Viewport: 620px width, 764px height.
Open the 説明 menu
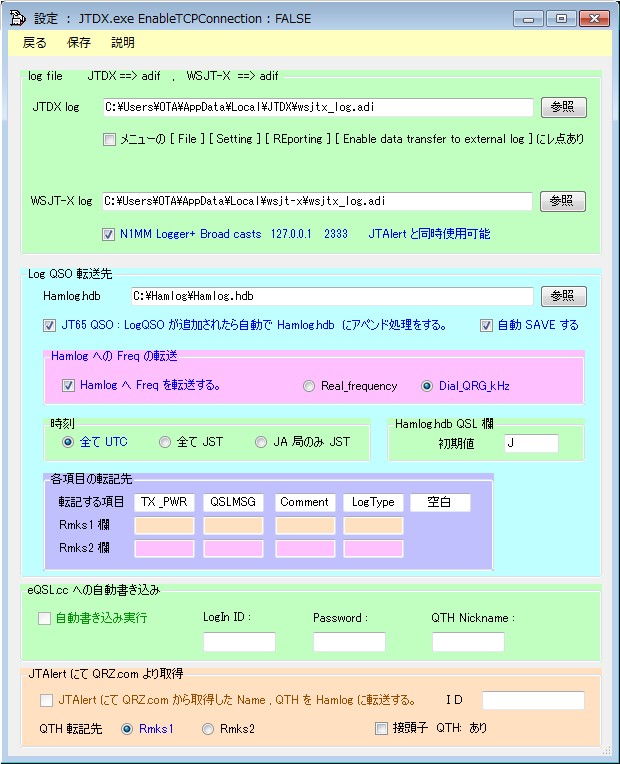(123, 43)
